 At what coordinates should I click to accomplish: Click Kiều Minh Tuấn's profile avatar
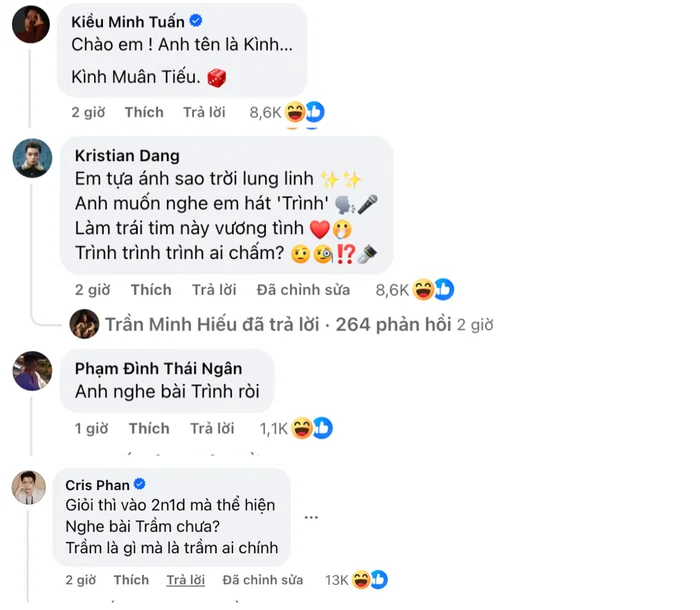pos(31,24)
